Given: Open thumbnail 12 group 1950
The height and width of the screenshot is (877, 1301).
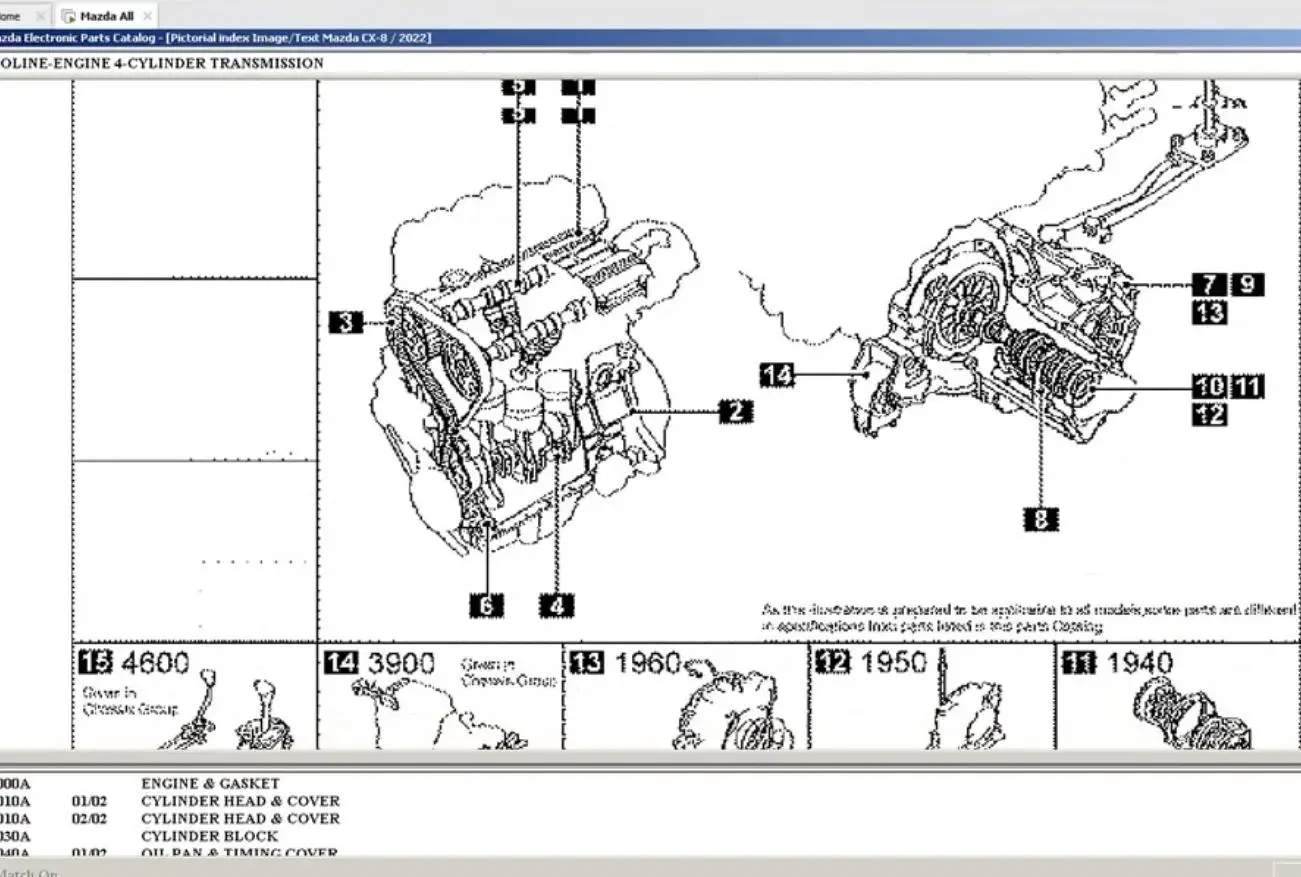Looking at the screenshot, I should (x=932, y=697).
